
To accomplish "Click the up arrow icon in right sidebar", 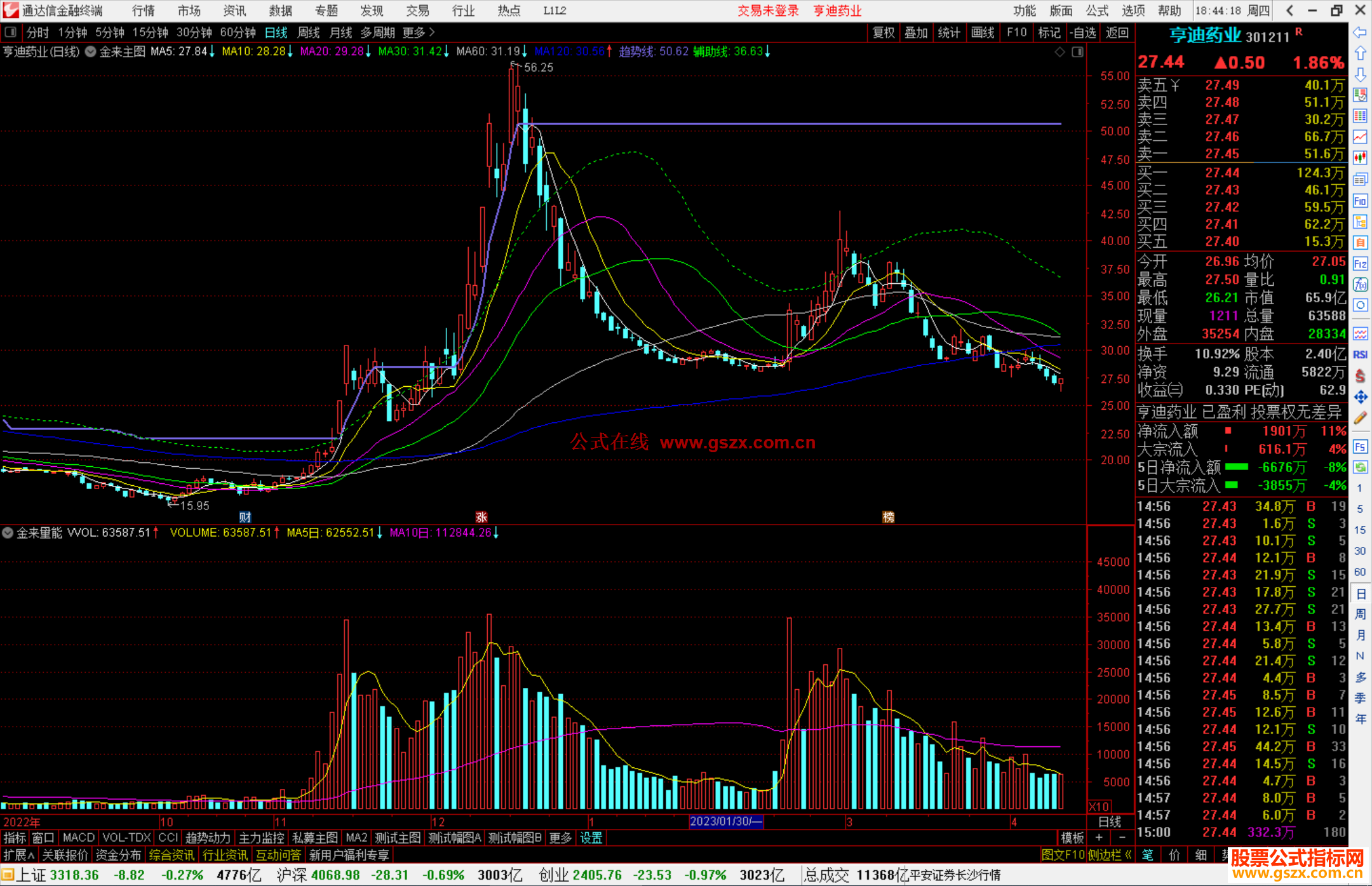I will pos(1360,53).
